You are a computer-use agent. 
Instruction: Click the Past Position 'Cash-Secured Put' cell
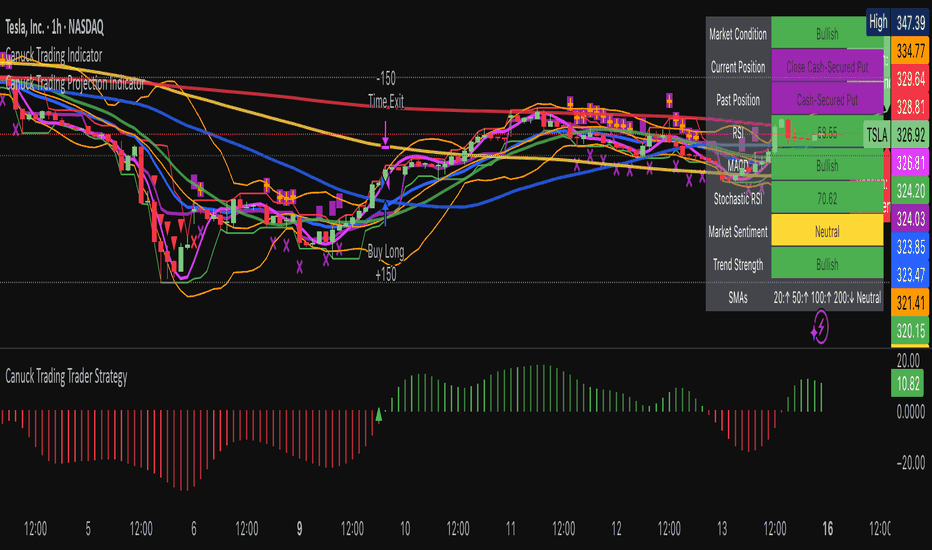click(827, 100)
